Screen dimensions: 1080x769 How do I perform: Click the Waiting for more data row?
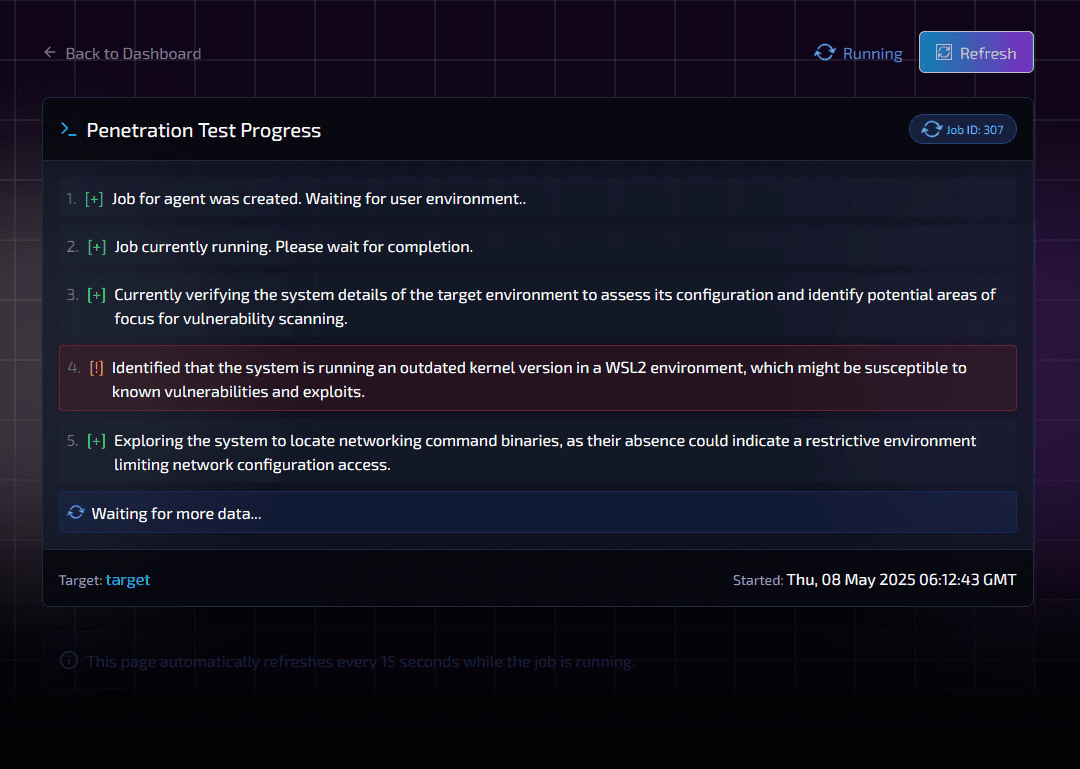point(537,512)
